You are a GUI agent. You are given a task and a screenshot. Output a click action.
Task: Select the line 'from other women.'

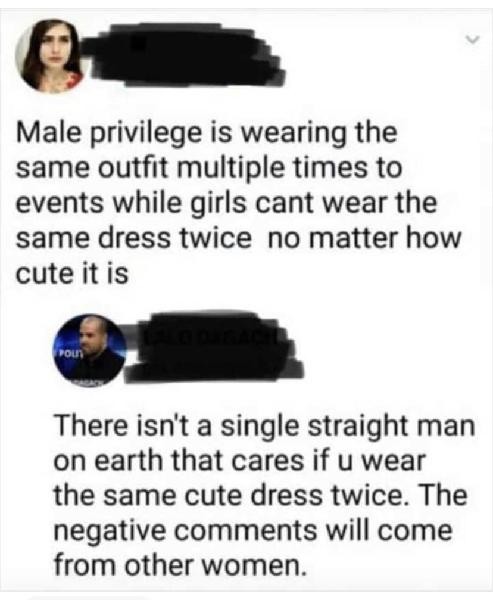click(x=180, y=566)
